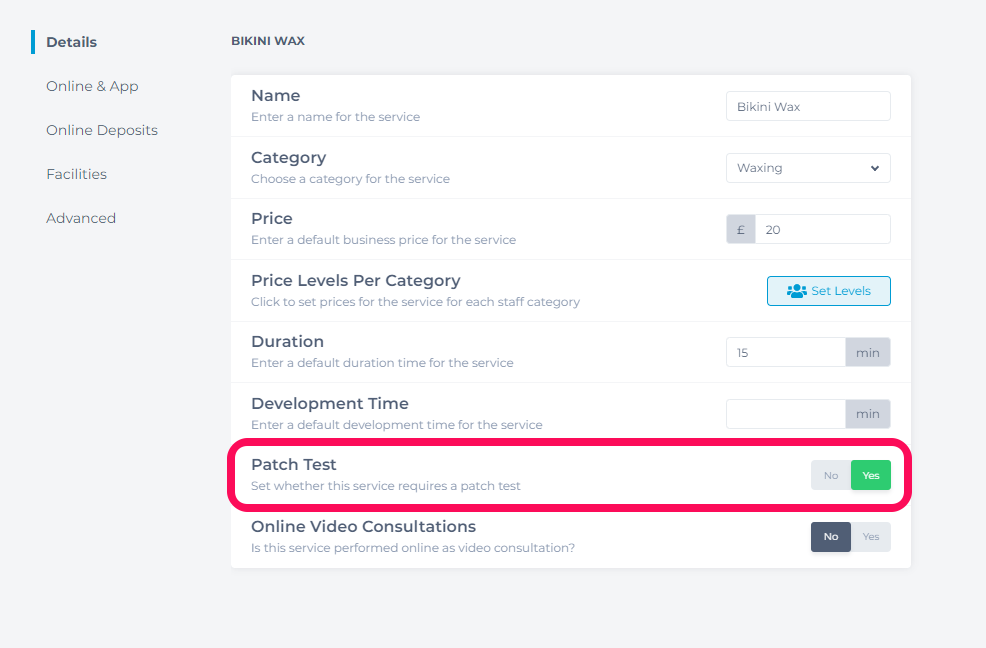
Task: Click the empty Development Time field
Action: click(786, 414)
